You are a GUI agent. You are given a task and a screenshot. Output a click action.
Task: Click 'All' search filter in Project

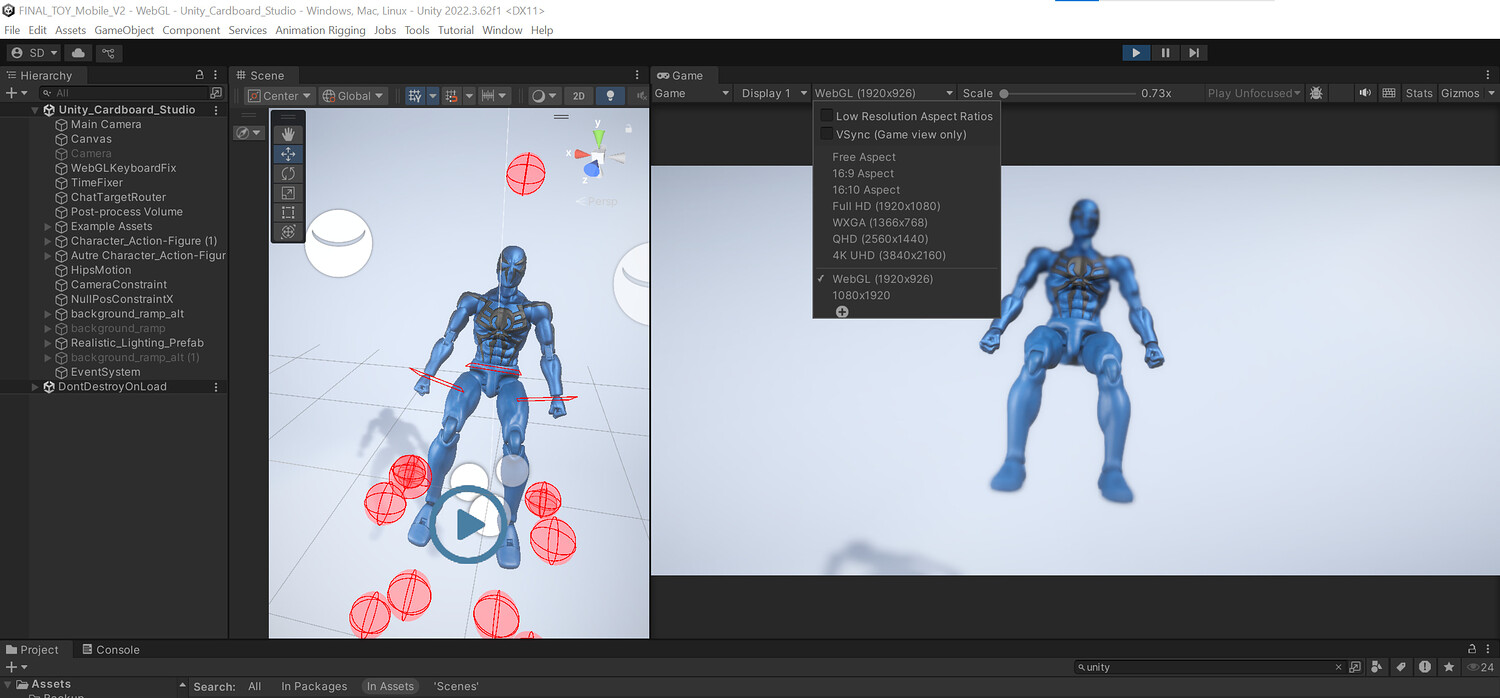pos(255,686)
